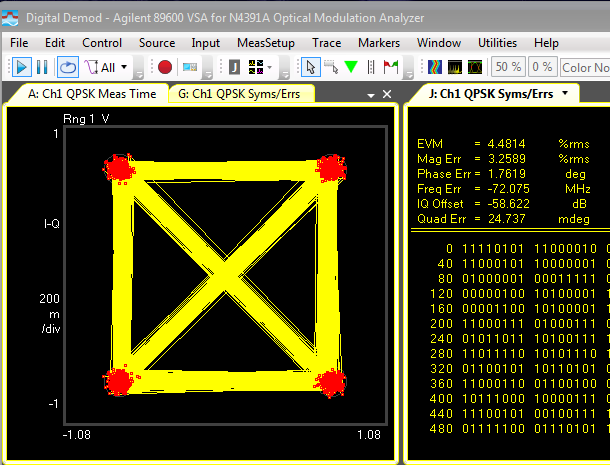This screenshot has height=465, width=610.
Task: Open the Color Normal combo box
Action: 585,67
